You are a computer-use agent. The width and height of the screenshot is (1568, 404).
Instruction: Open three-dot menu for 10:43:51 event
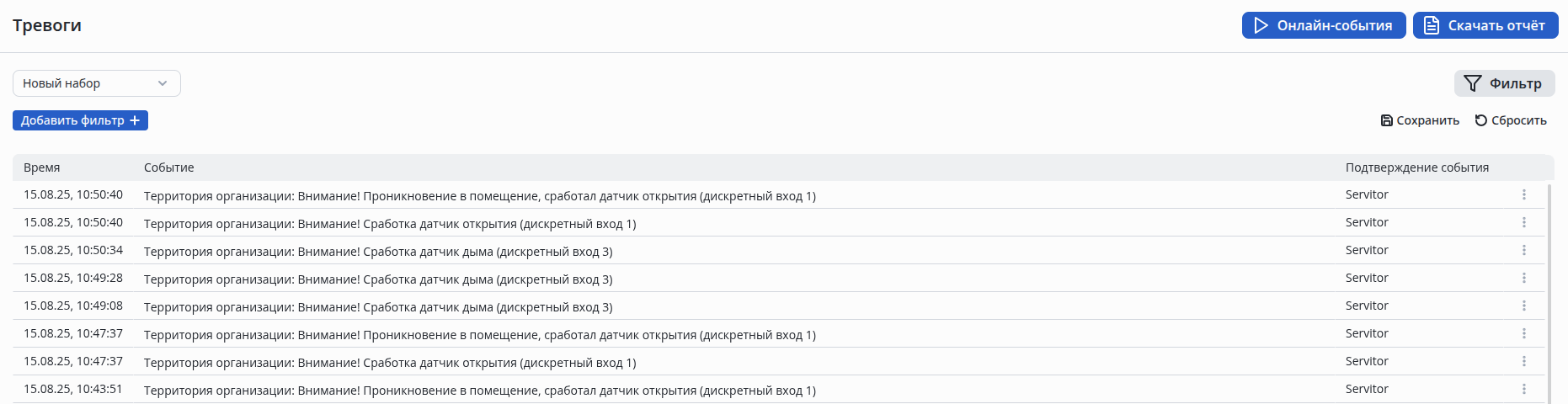pyautogui.click(x=1523, y=389)
